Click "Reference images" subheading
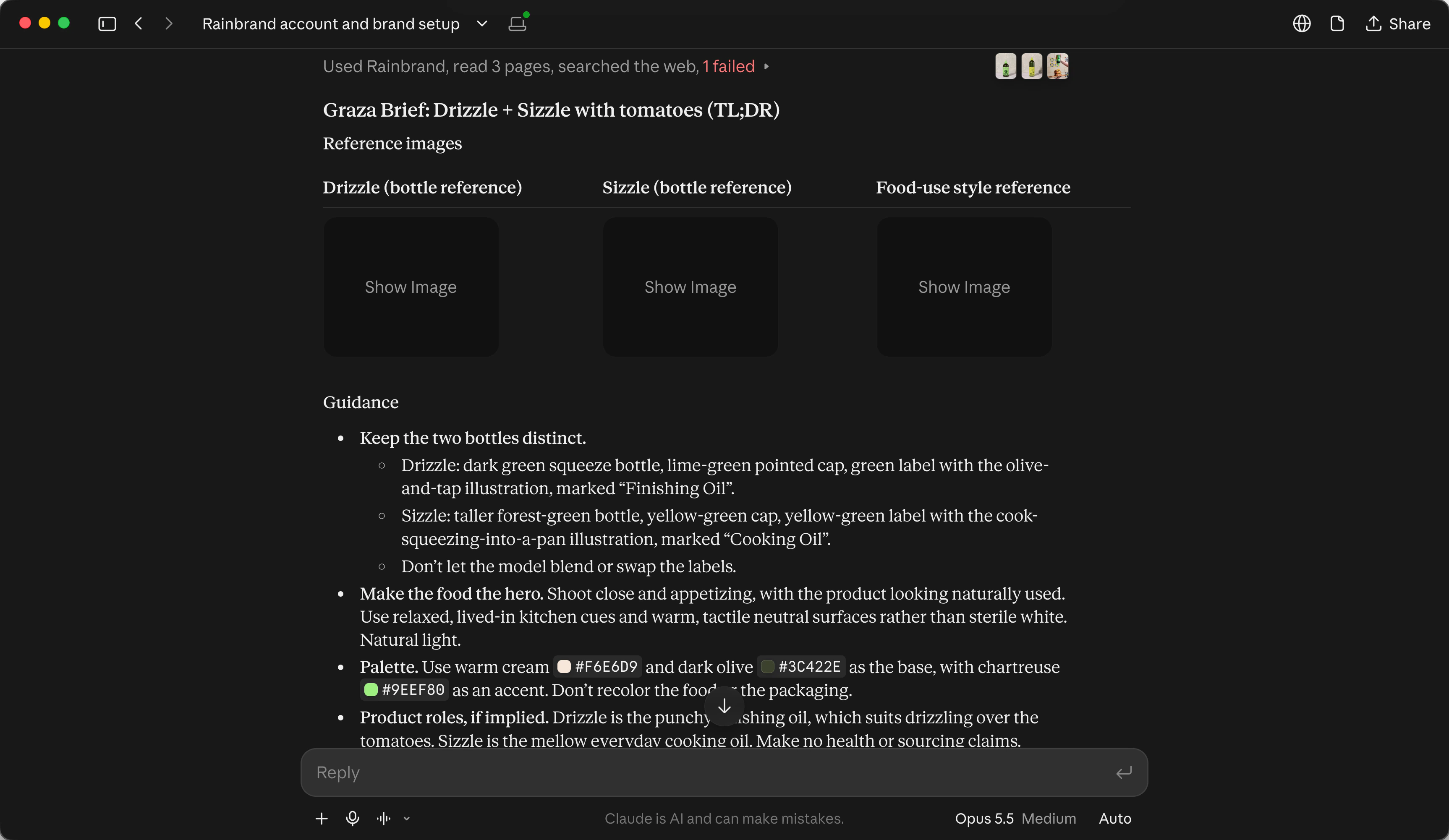Screen dimensions: 1449x840 tap(392, 143)
